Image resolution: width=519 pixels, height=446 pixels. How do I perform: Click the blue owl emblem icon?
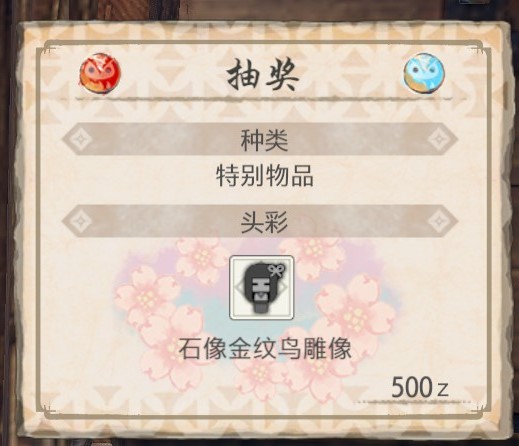[424, 73]
